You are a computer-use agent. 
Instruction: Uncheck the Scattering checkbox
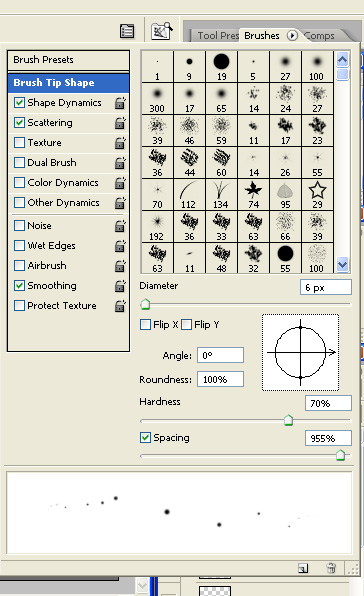(x=19, y=123)
